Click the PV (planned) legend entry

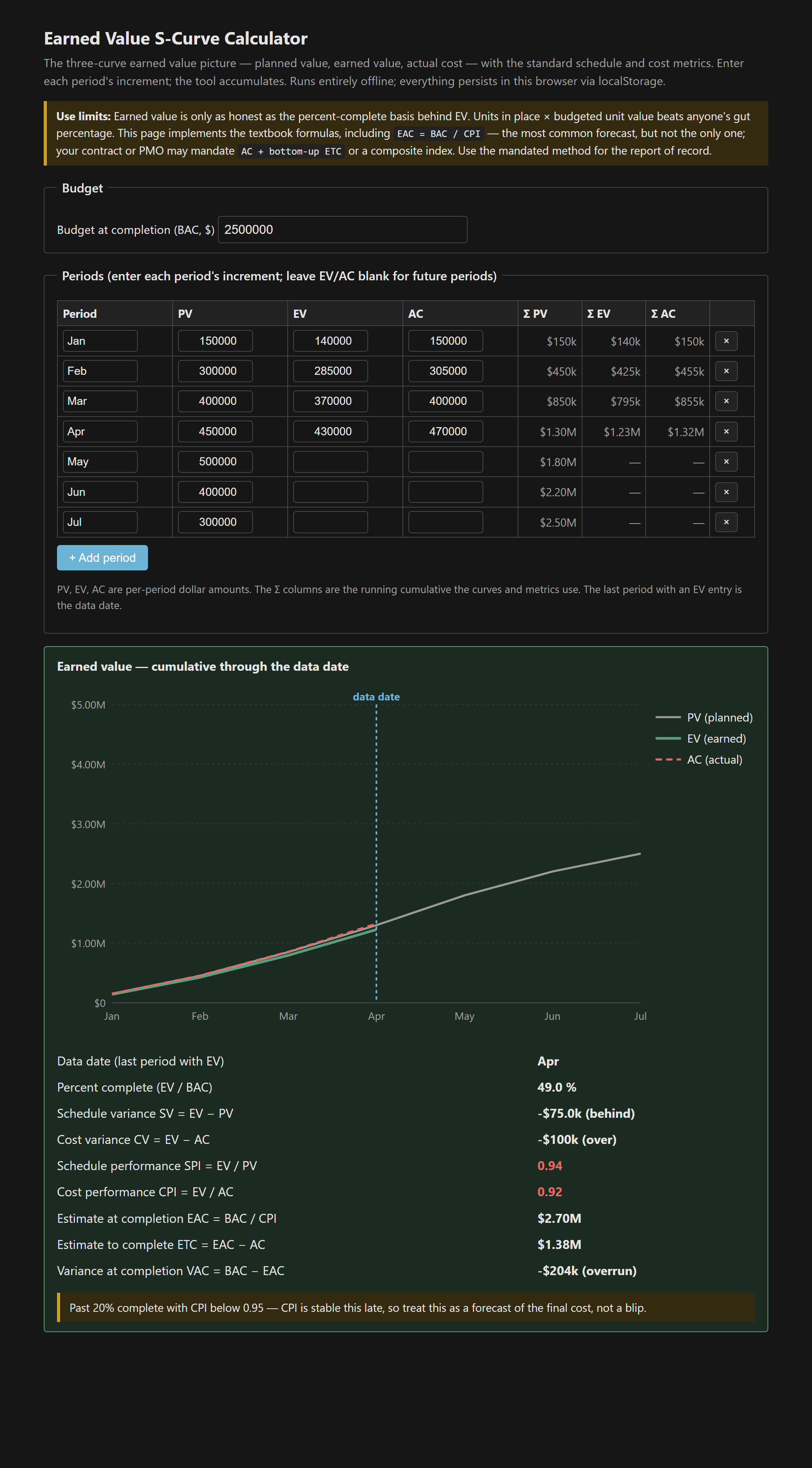pos(704,718)
